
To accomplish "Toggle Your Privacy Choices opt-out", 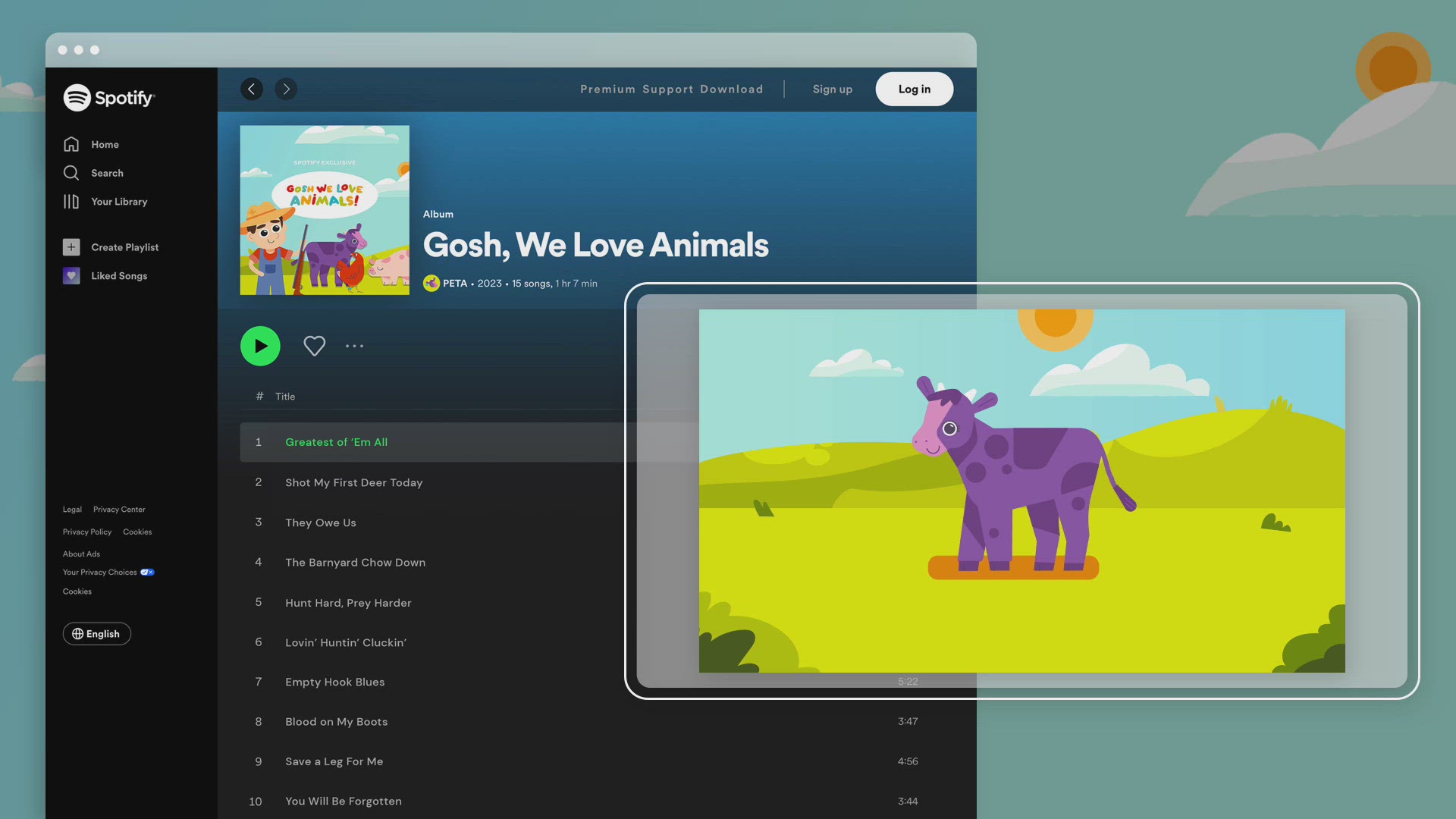I will [x=147, y=572].
